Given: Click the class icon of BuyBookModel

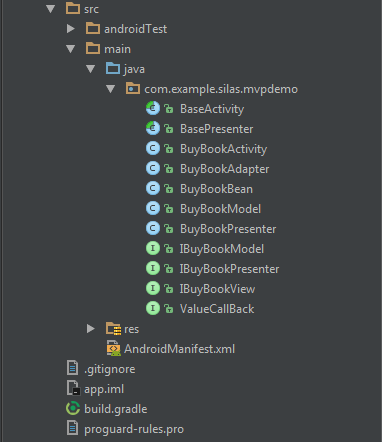Looking at the screenshot, I should click(x=153, y=208).
